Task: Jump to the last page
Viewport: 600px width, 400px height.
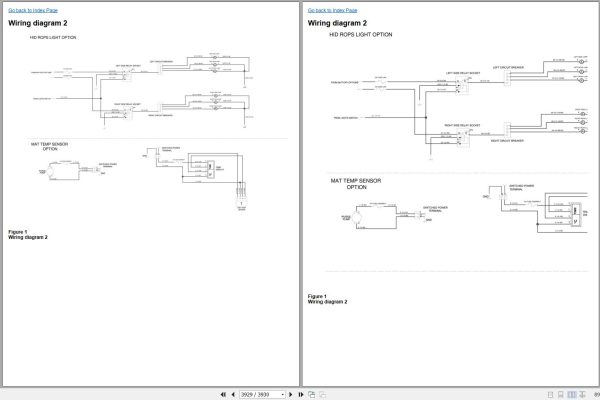Action: (300, 394)
